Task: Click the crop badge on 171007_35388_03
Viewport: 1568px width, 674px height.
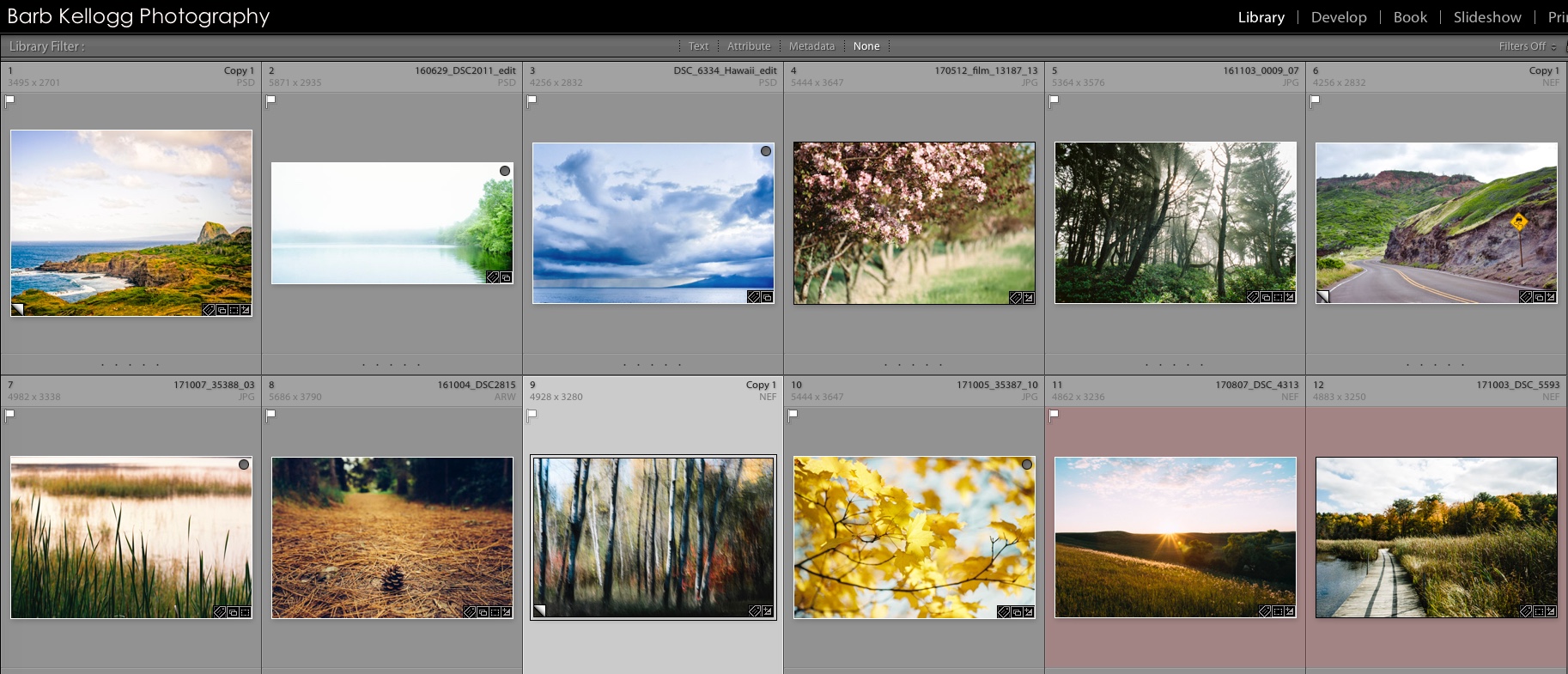Action: (x=245, y=612)
